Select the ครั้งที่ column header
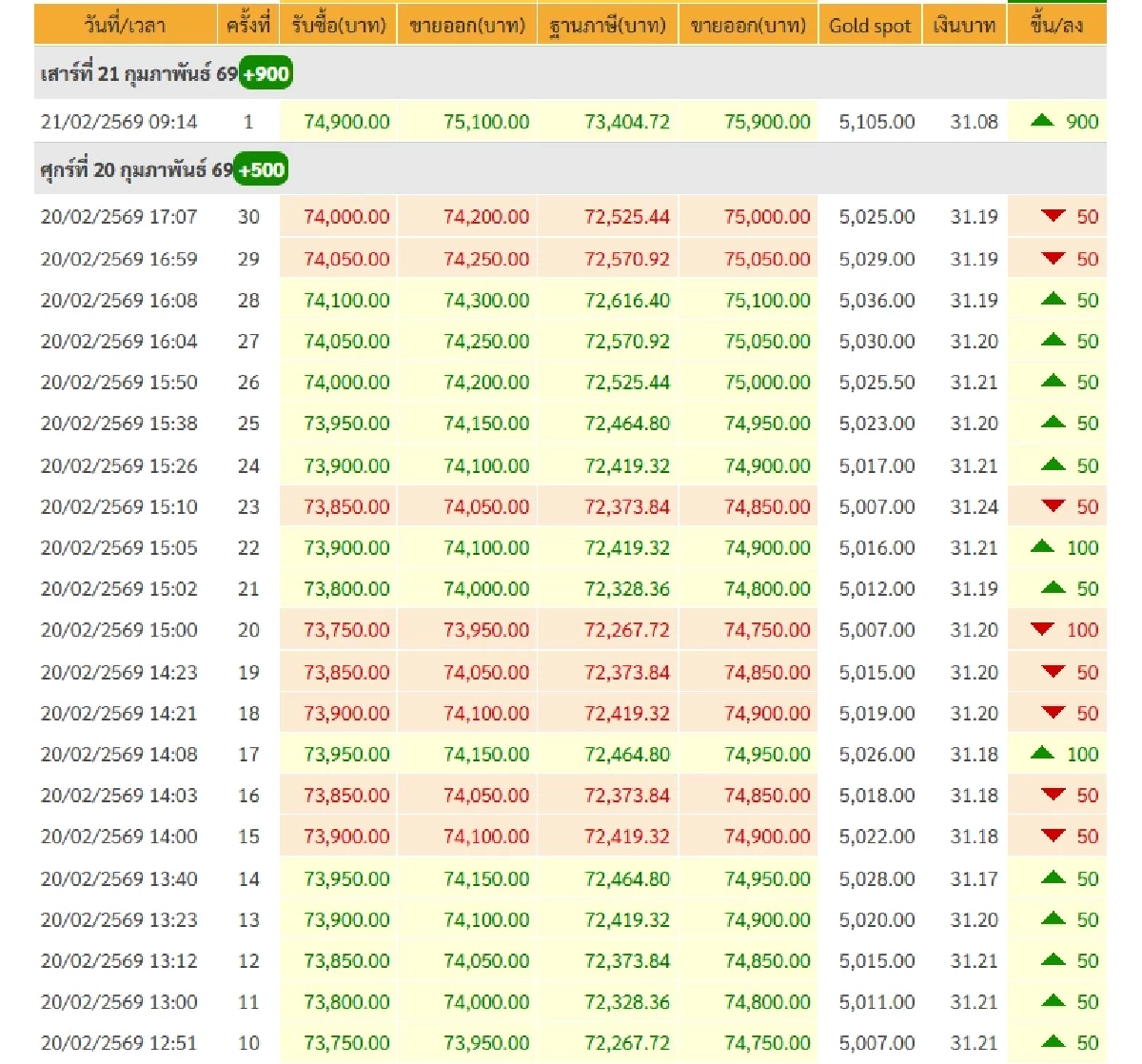 coord(248,26)
